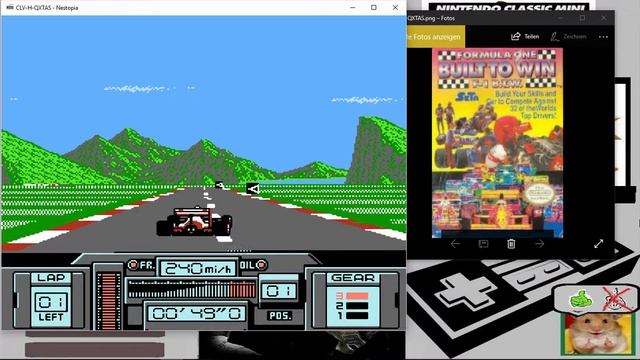Open the filmstrip icon beside the trash icon
Image resolution: width=640 pixels, height=360 pixels.
click(x=483, y=244)
